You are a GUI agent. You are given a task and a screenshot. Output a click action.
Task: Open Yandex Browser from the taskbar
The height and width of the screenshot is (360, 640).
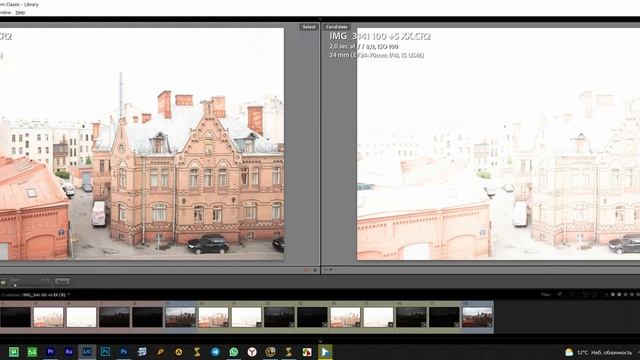252,352
